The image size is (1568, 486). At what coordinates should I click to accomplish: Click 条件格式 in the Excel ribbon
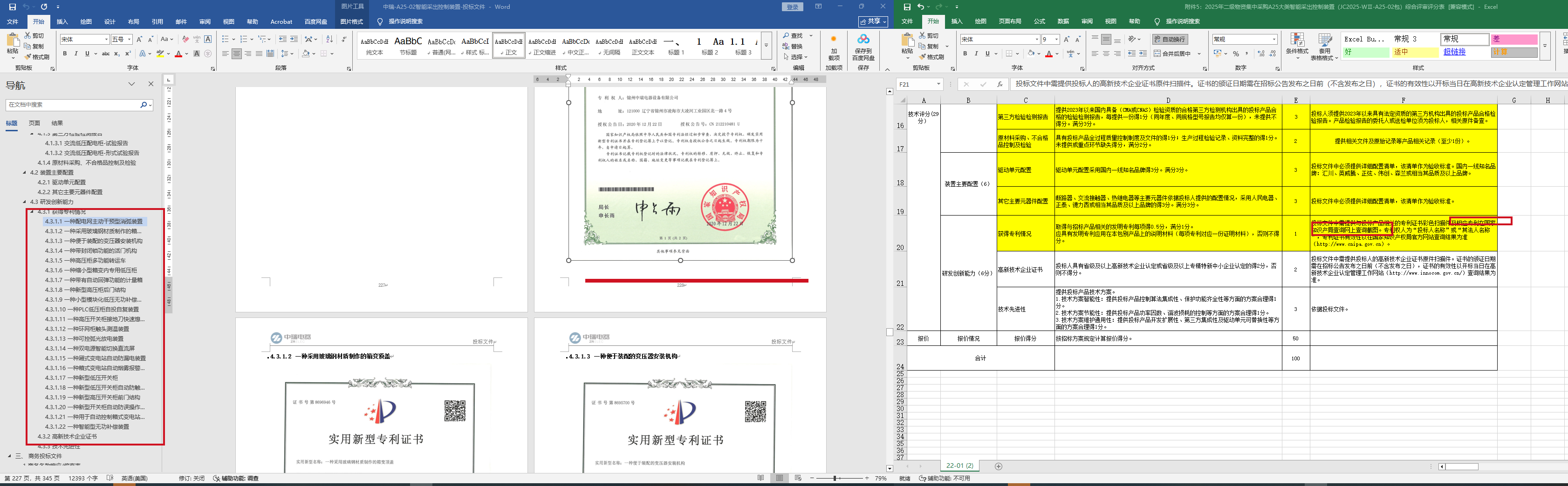point(1296,46)
